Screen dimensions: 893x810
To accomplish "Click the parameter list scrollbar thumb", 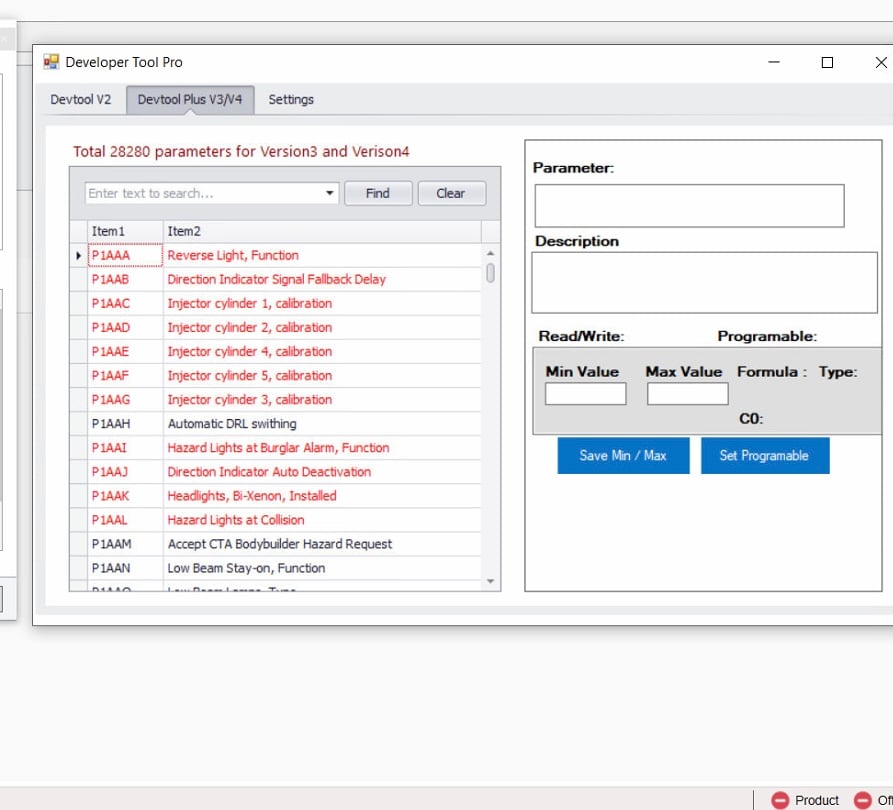I will click(490, 273).
